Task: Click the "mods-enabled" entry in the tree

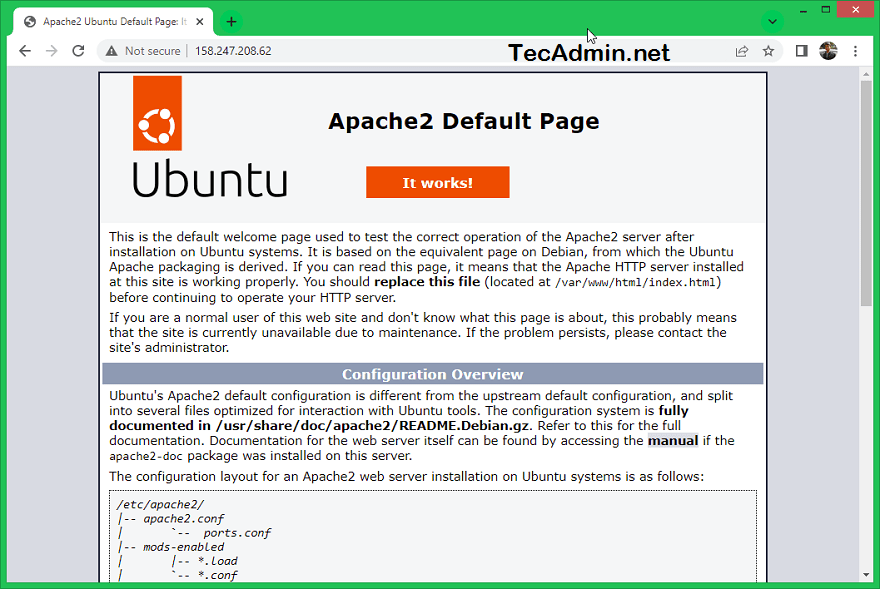Action: coord(184,547)
